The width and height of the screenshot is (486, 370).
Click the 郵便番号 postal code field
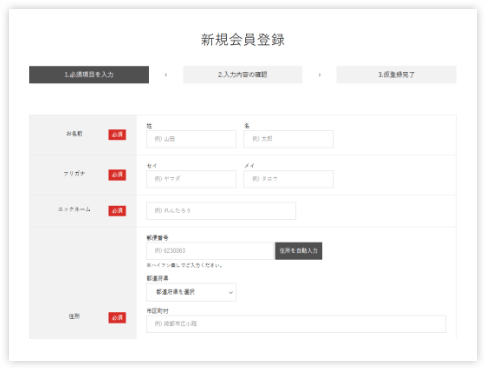[210, 251]
